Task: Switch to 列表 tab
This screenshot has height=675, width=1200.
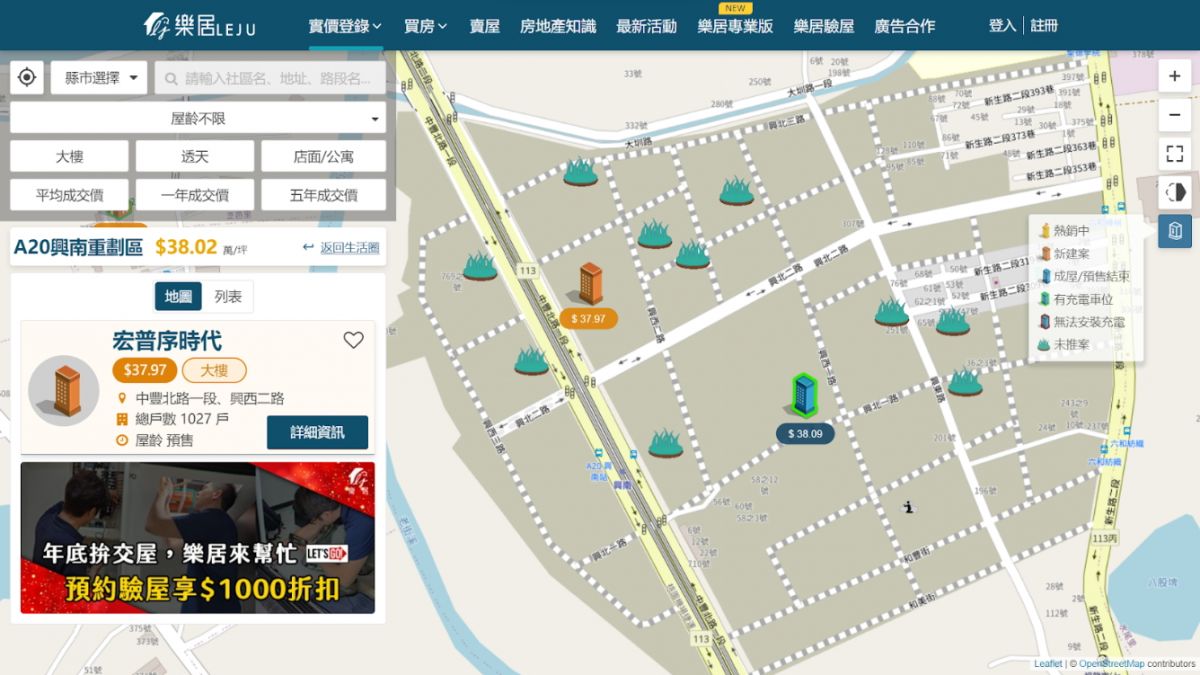Action: 228,296
